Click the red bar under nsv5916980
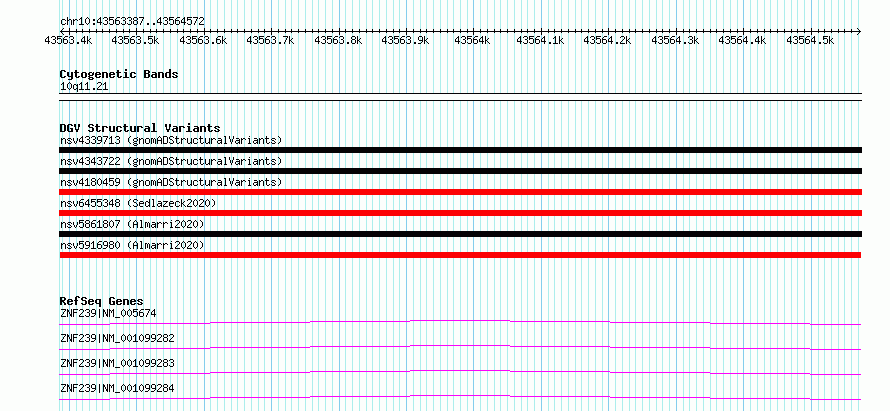 click(460, 255)
